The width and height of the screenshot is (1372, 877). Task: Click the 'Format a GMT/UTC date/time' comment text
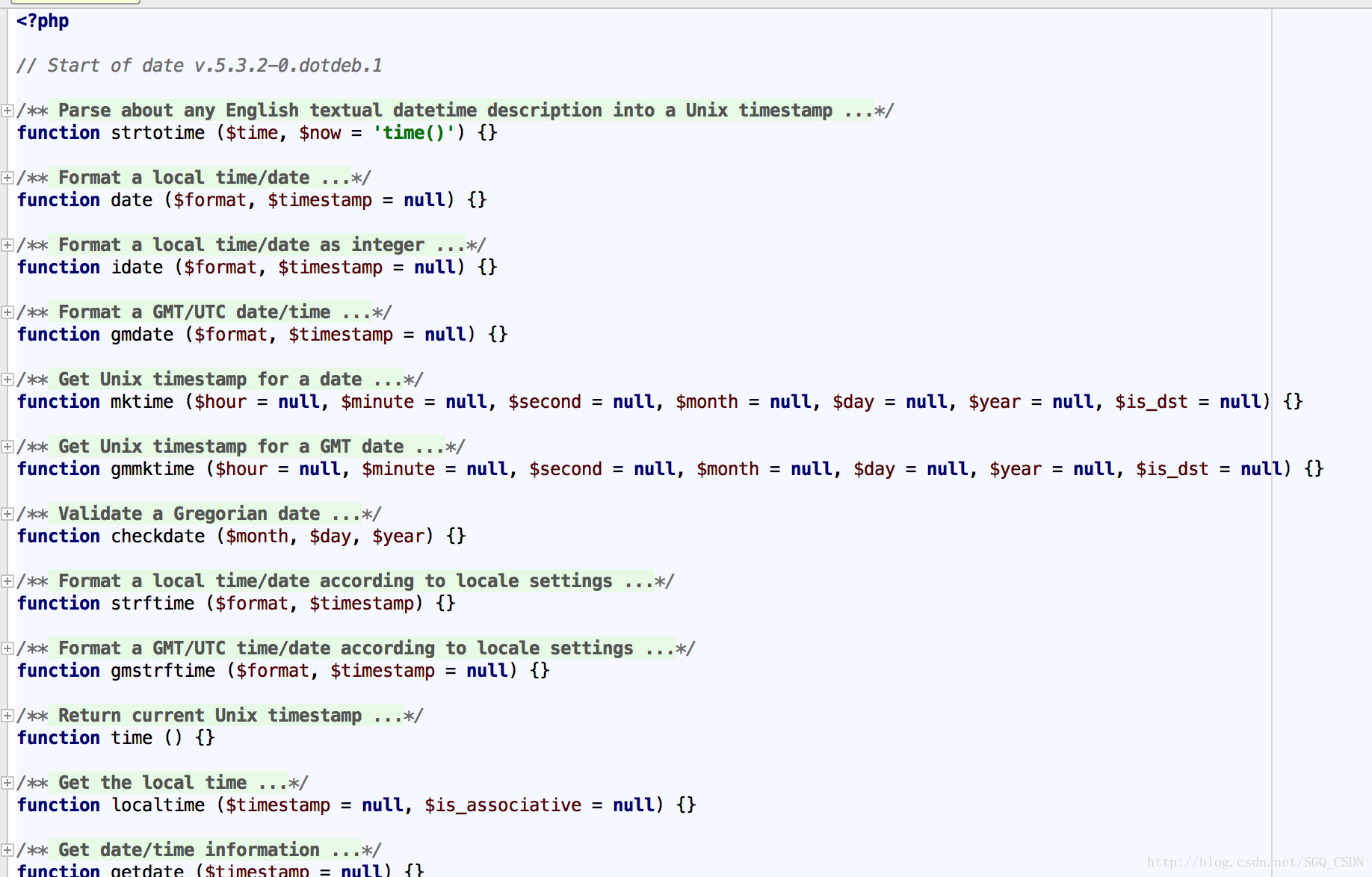click(x=210, y=312)
